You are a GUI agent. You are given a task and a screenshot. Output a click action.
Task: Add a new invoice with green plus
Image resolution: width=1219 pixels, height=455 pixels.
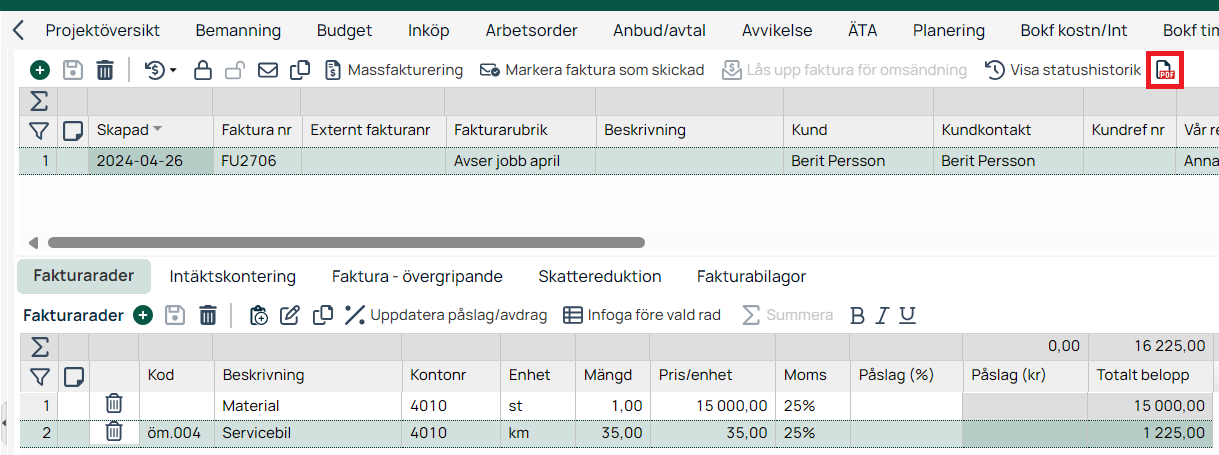tap(39, 70)
